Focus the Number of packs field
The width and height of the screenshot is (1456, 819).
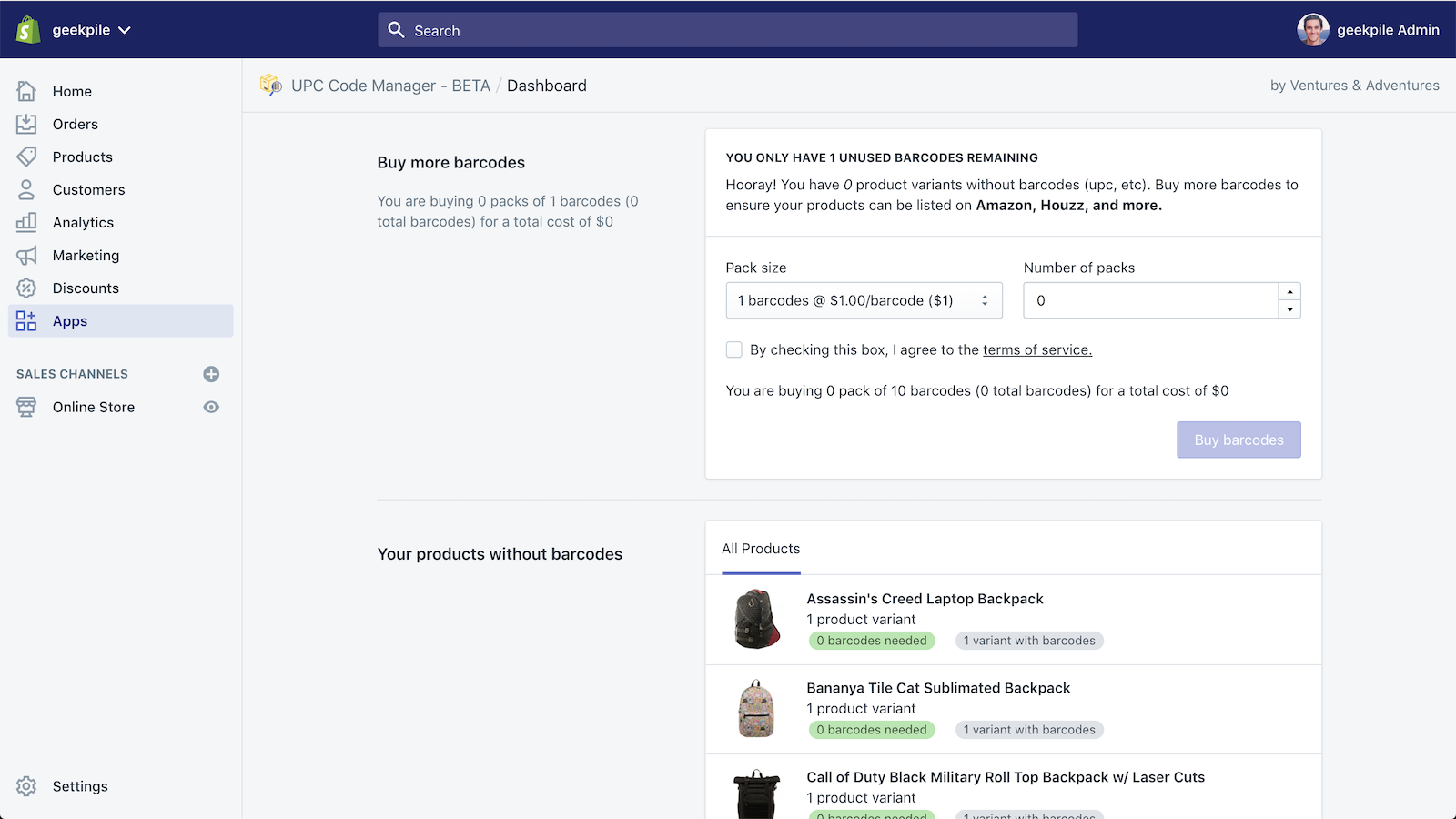(x=1151, y=300)
